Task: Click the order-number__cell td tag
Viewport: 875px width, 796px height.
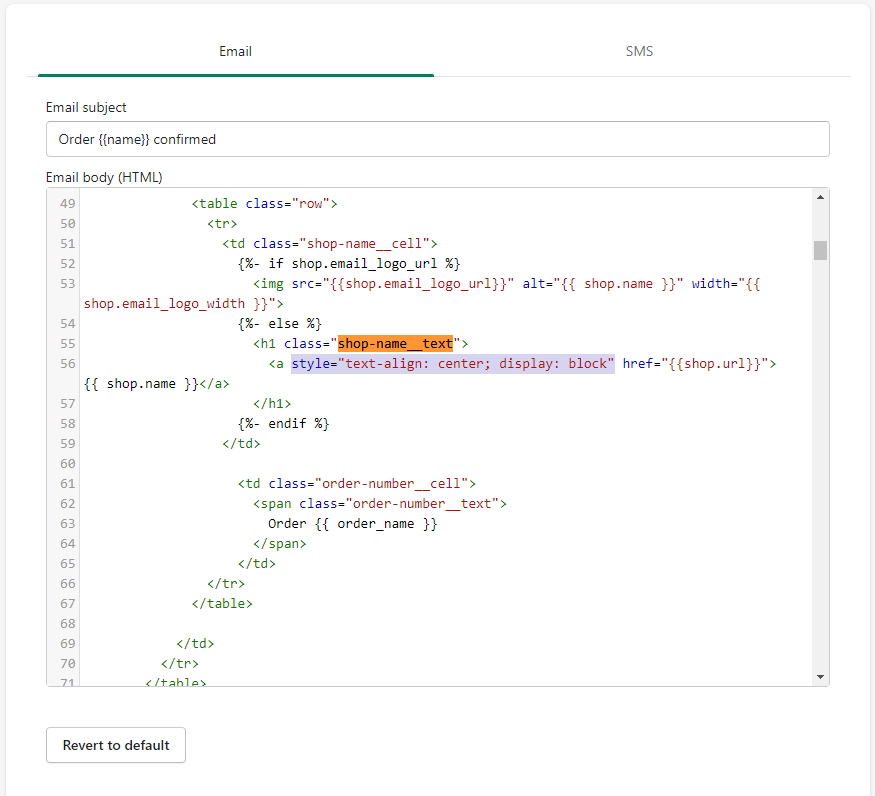Action: coord(357,483)
